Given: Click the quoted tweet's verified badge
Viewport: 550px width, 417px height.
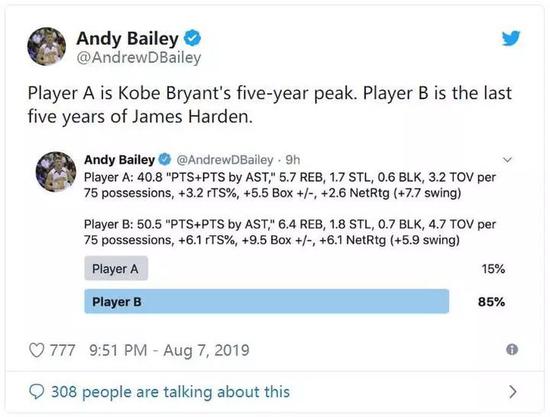Looking at the screenshot, I should [x=165, y=160].
